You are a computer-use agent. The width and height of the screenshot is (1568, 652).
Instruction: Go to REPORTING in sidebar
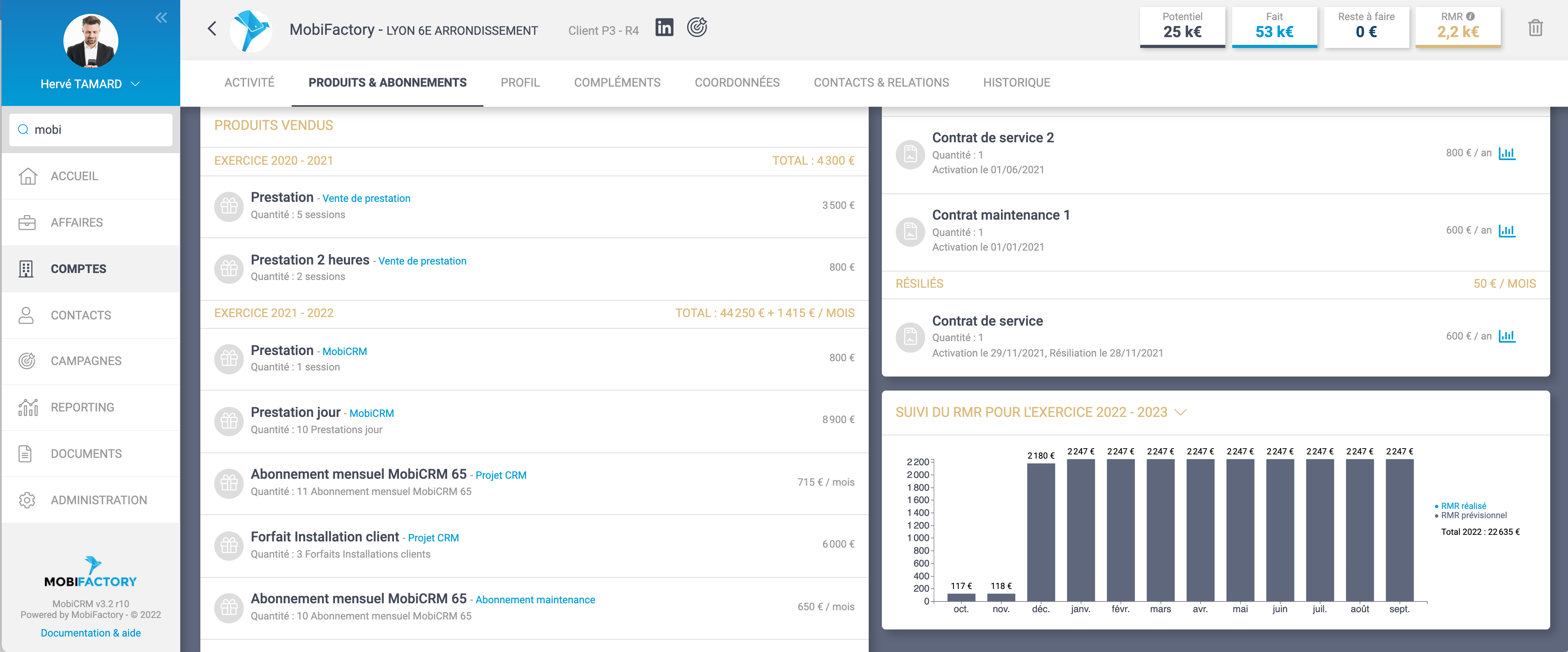pos(82,407)
